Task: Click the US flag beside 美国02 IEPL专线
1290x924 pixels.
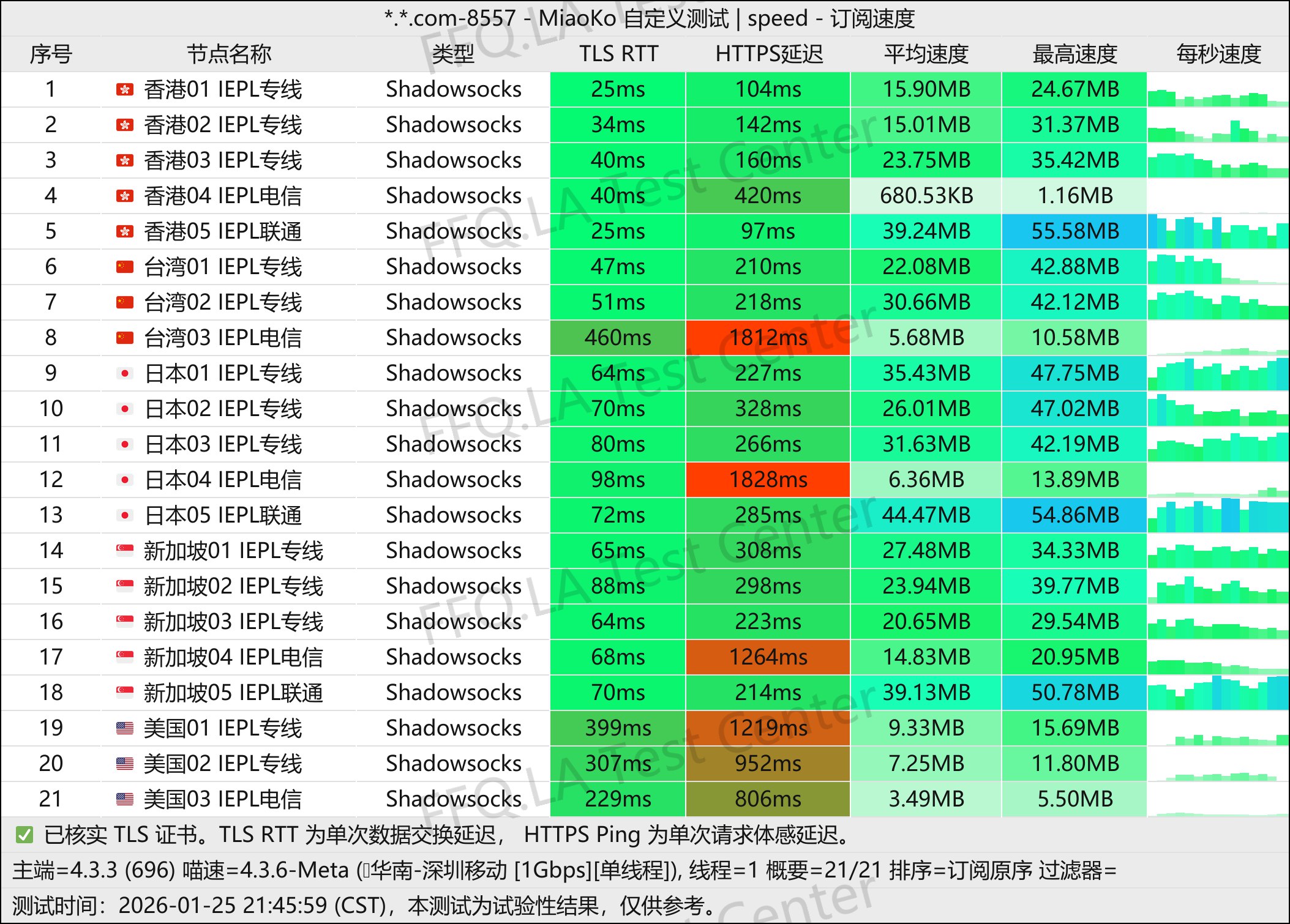Action: point(125,764)
